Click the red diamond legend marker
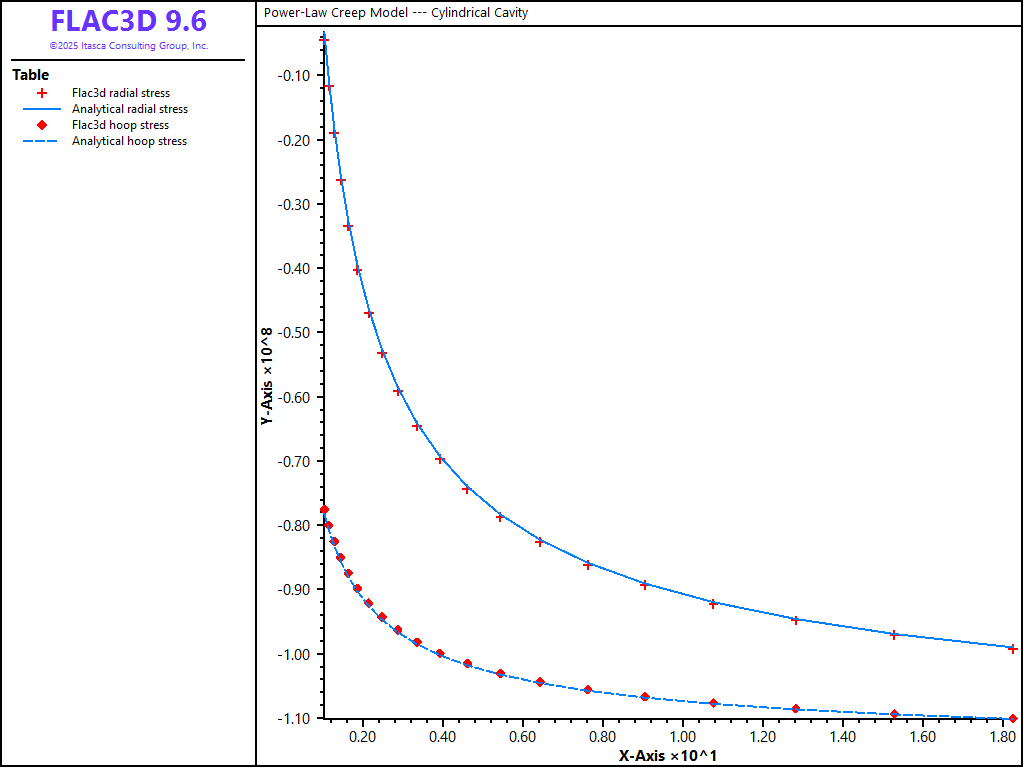 click(42, 125)
